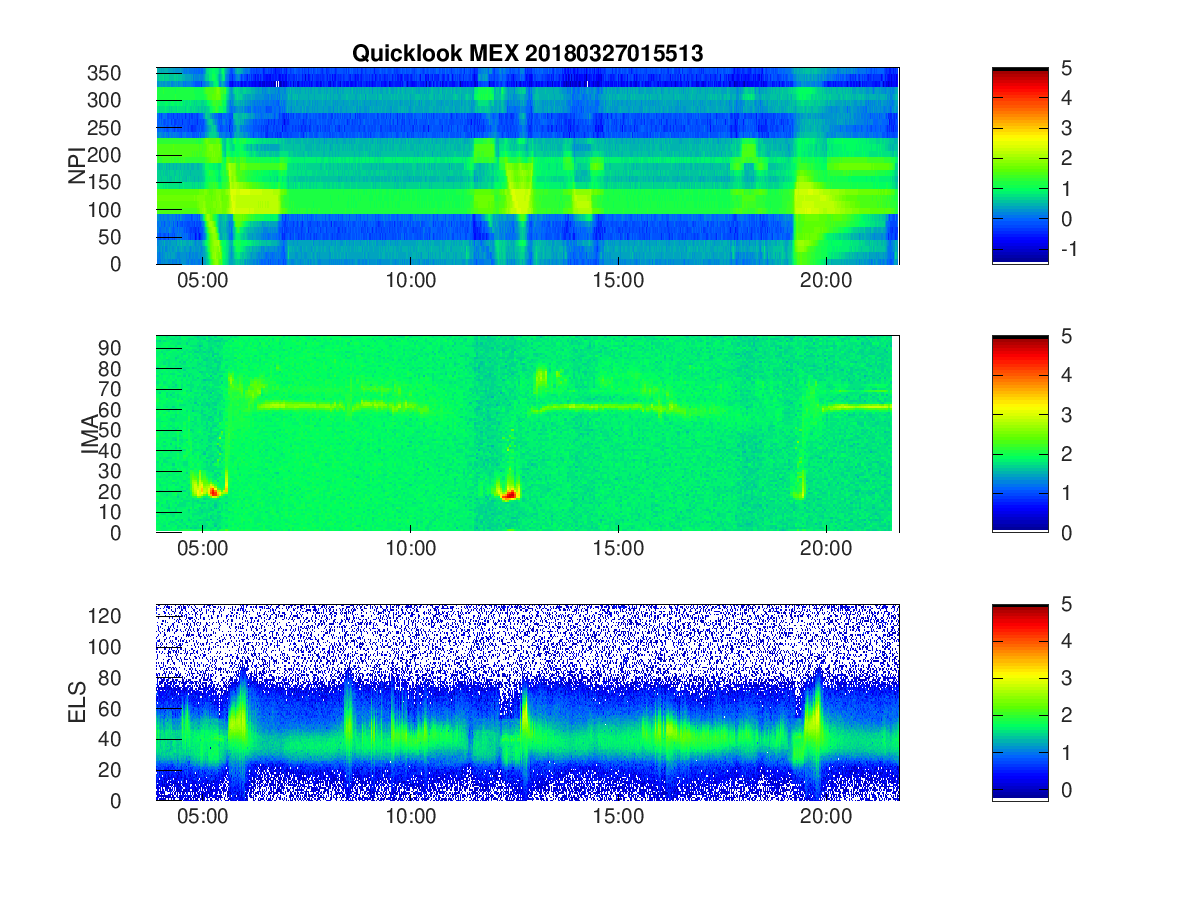This screenshot has width=1200, height=900.
Task: Select the ELS spectrogram color bar
Action: click(x=1020, y=702)
